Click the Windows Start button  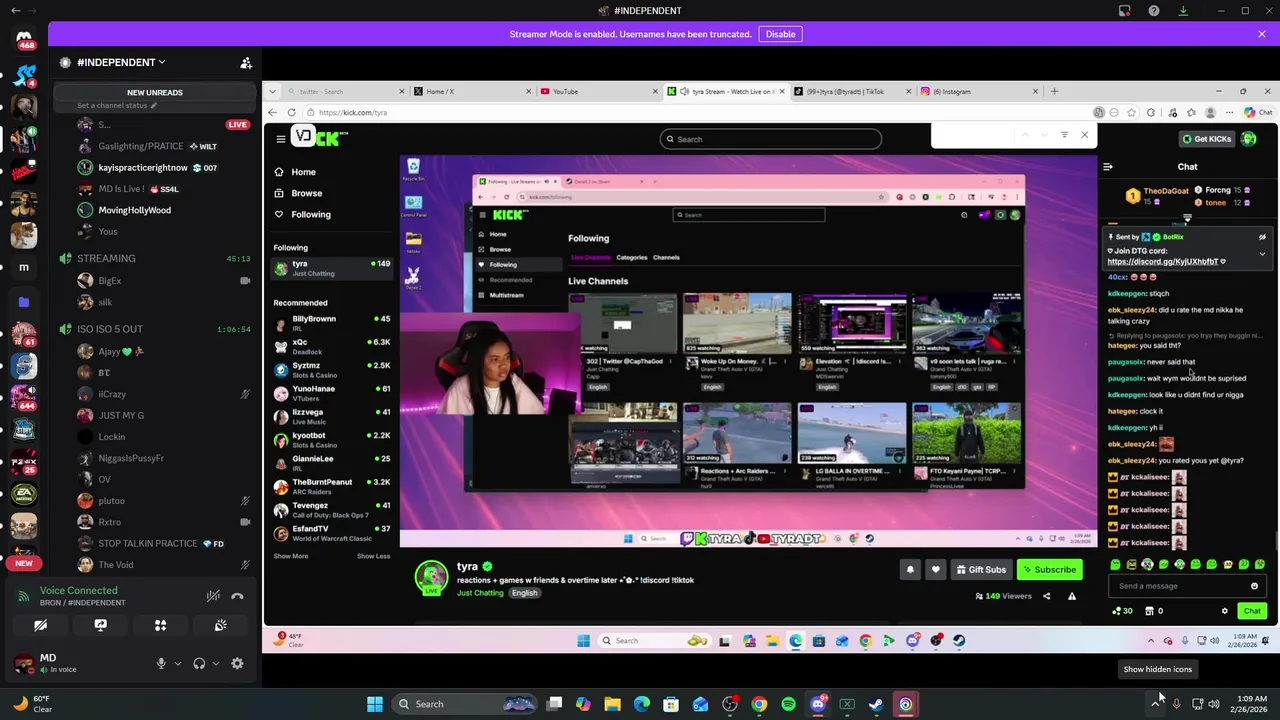[374, 704]
